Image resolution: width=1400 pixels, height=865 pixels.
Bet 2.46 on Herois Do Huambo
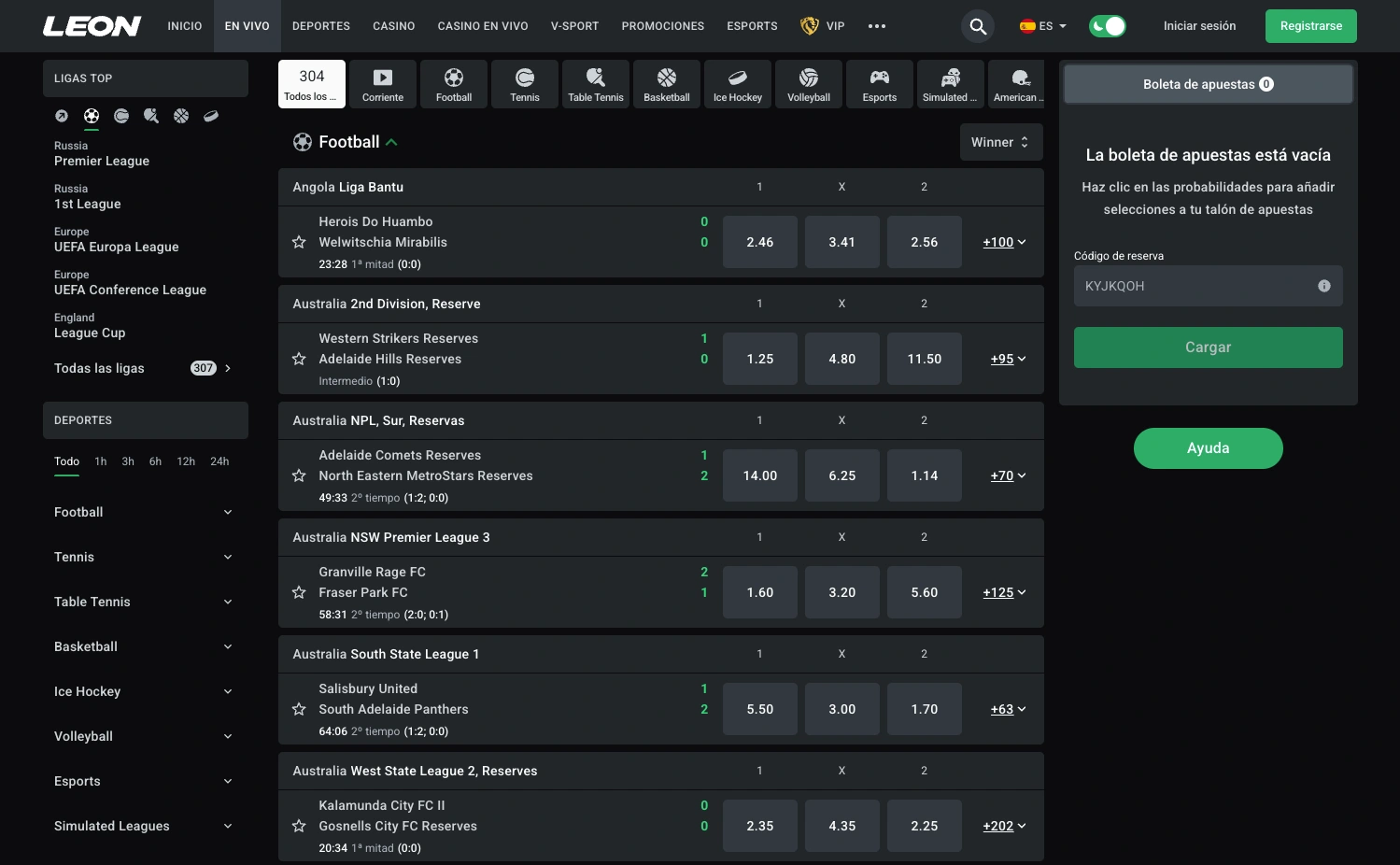pyautogui.click(x=760, y=242)
